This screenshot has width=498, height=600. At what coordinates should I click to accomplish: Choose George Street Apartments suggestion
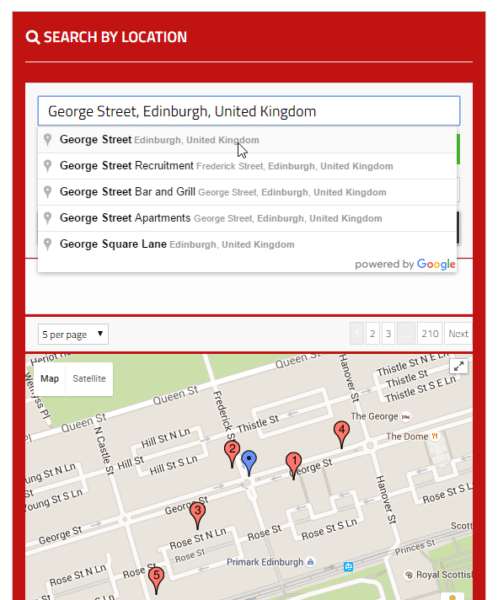[247, 218]
